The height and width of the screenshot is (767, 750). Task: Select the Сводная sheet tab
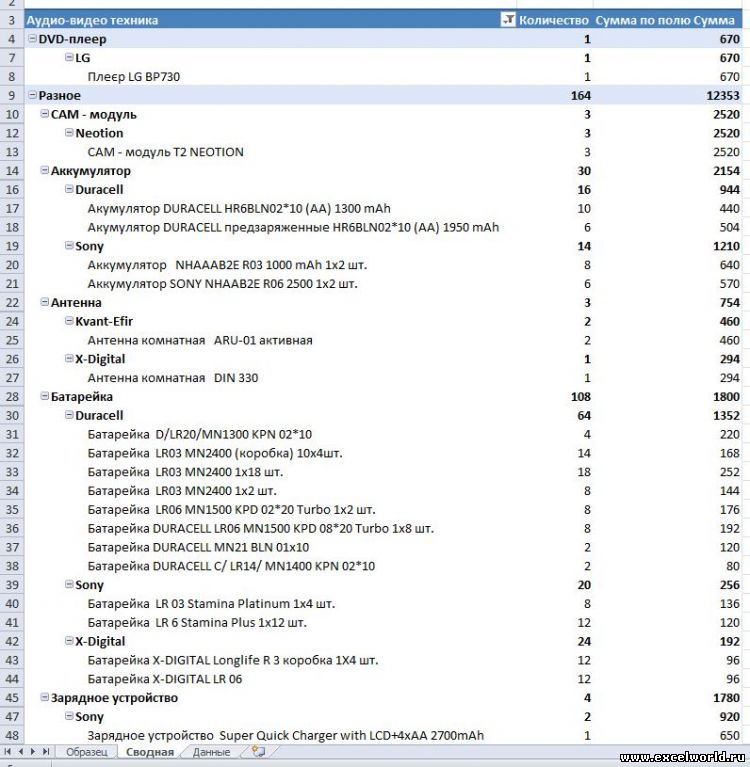(150, 752)
